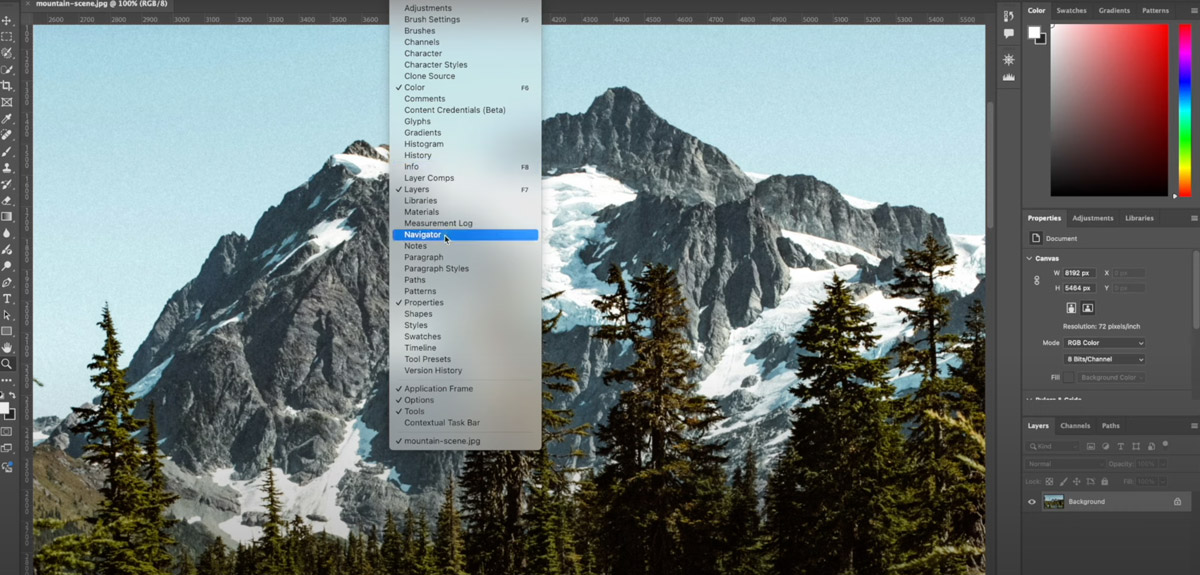Viewport: 1200px width, 575px height.
Task: Open the Fill Background Color dropdown
Action: tap(1111, 378)
